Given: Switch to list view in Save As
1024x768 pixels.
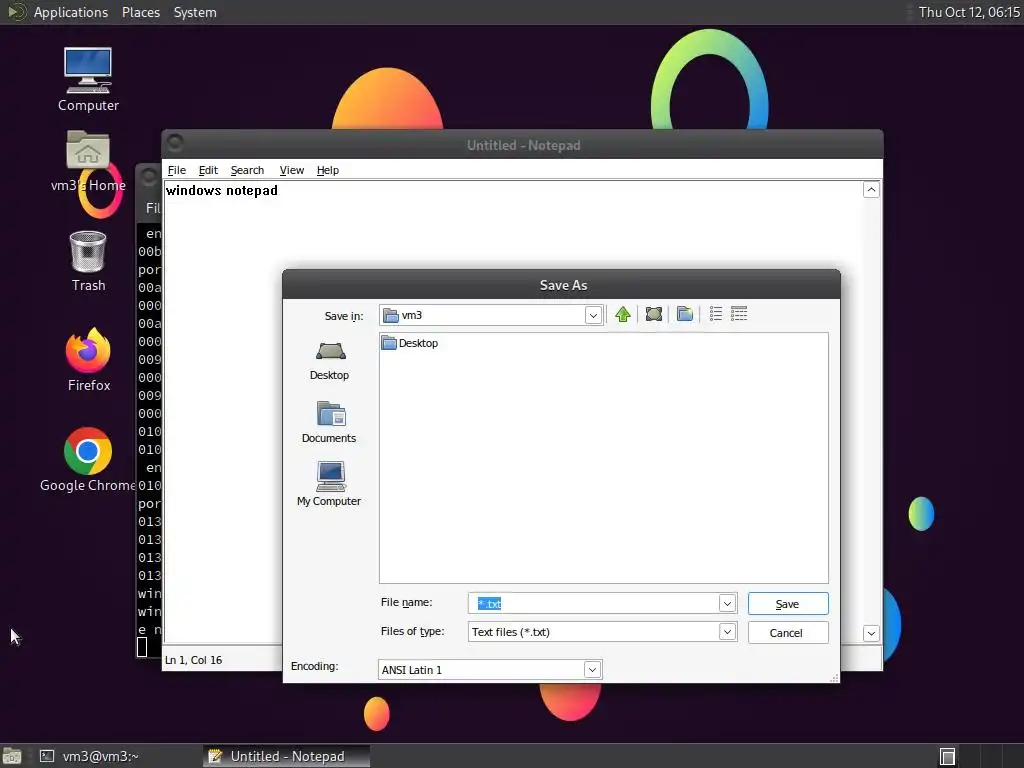Looking at the screenshot, I should tap(716, 314).
